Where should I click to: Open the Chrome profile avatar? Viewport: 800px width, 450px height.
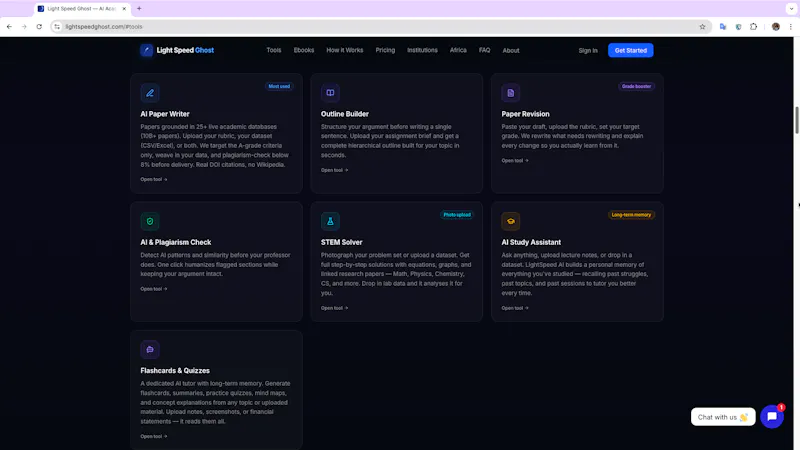pos(776,27)
